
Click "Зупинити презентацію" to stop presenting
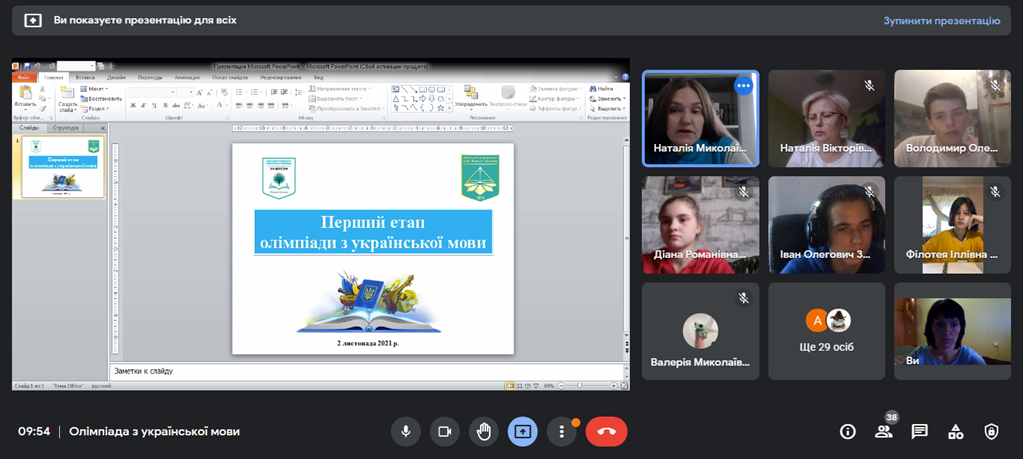(x=941, y=20)
